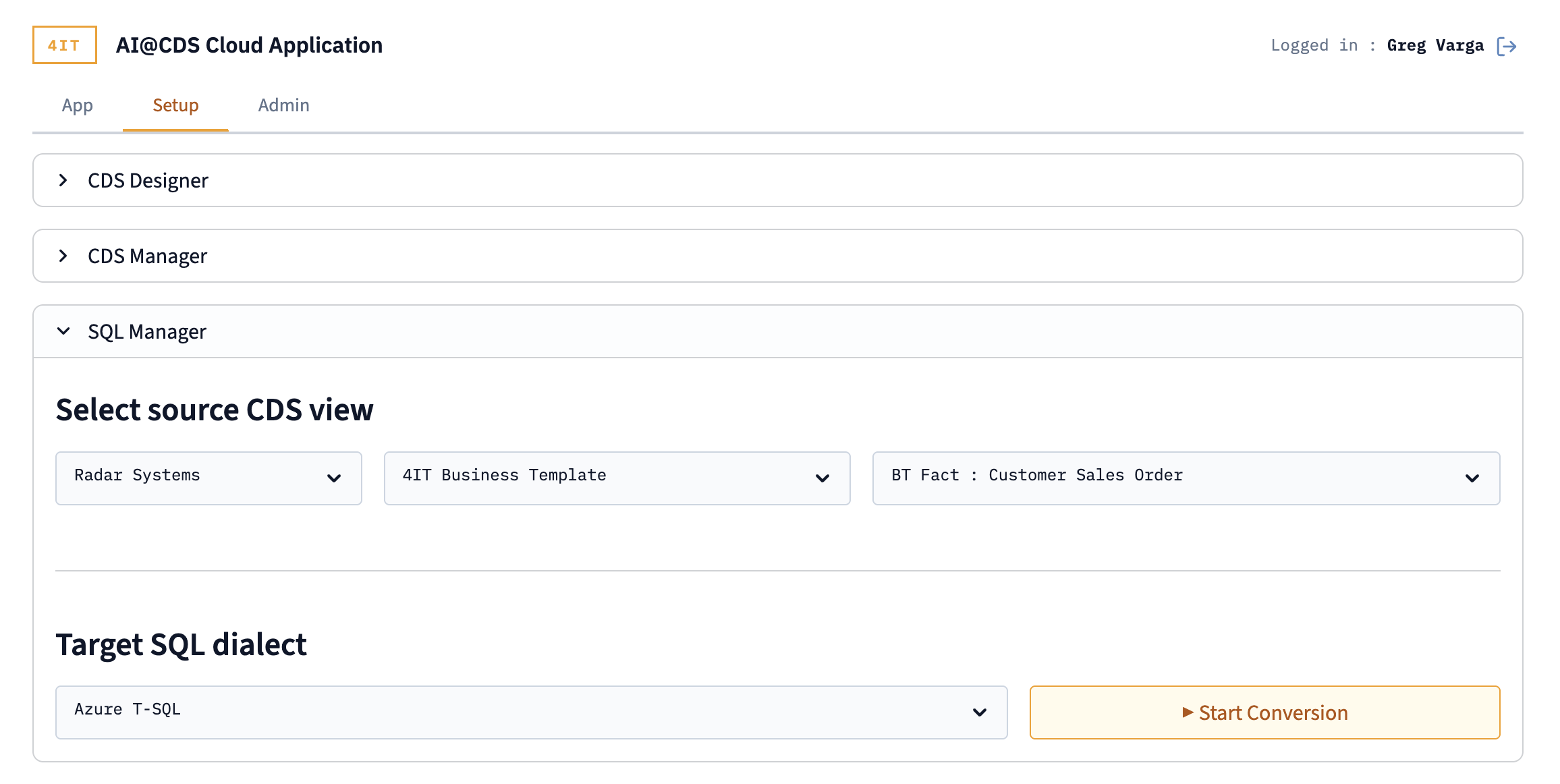The width and height of the screenshot is (1560, 784).
Task: Click the chevron on the Customer Sales Order selector
Action: pos(1472,478)
